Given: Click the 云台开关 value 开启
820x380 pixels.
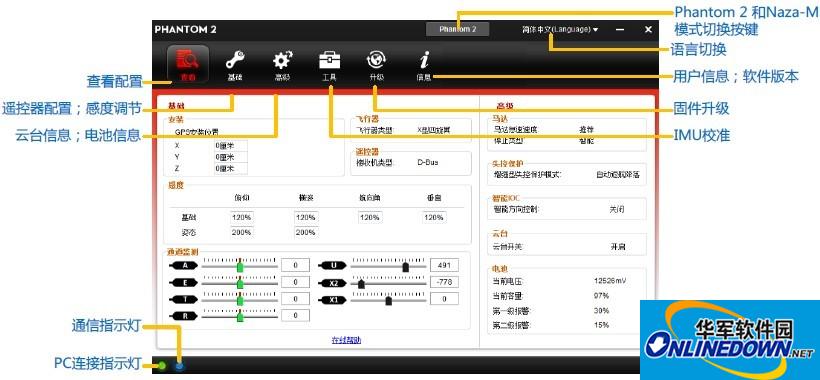Looking at the screenshot, I should 618,246.
